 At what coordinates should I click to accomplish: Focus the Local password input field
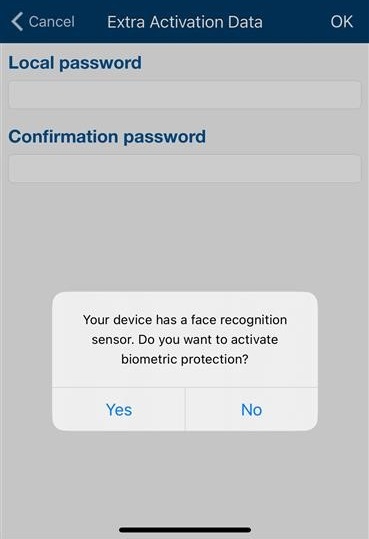185,95
